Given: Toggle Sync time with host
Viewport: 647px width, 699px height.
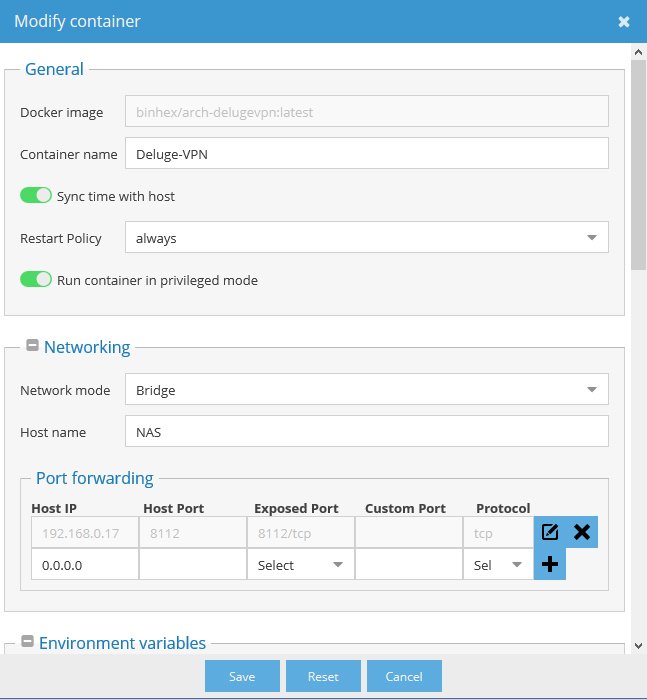Looking at the screenshot, I should coord(36,195).
